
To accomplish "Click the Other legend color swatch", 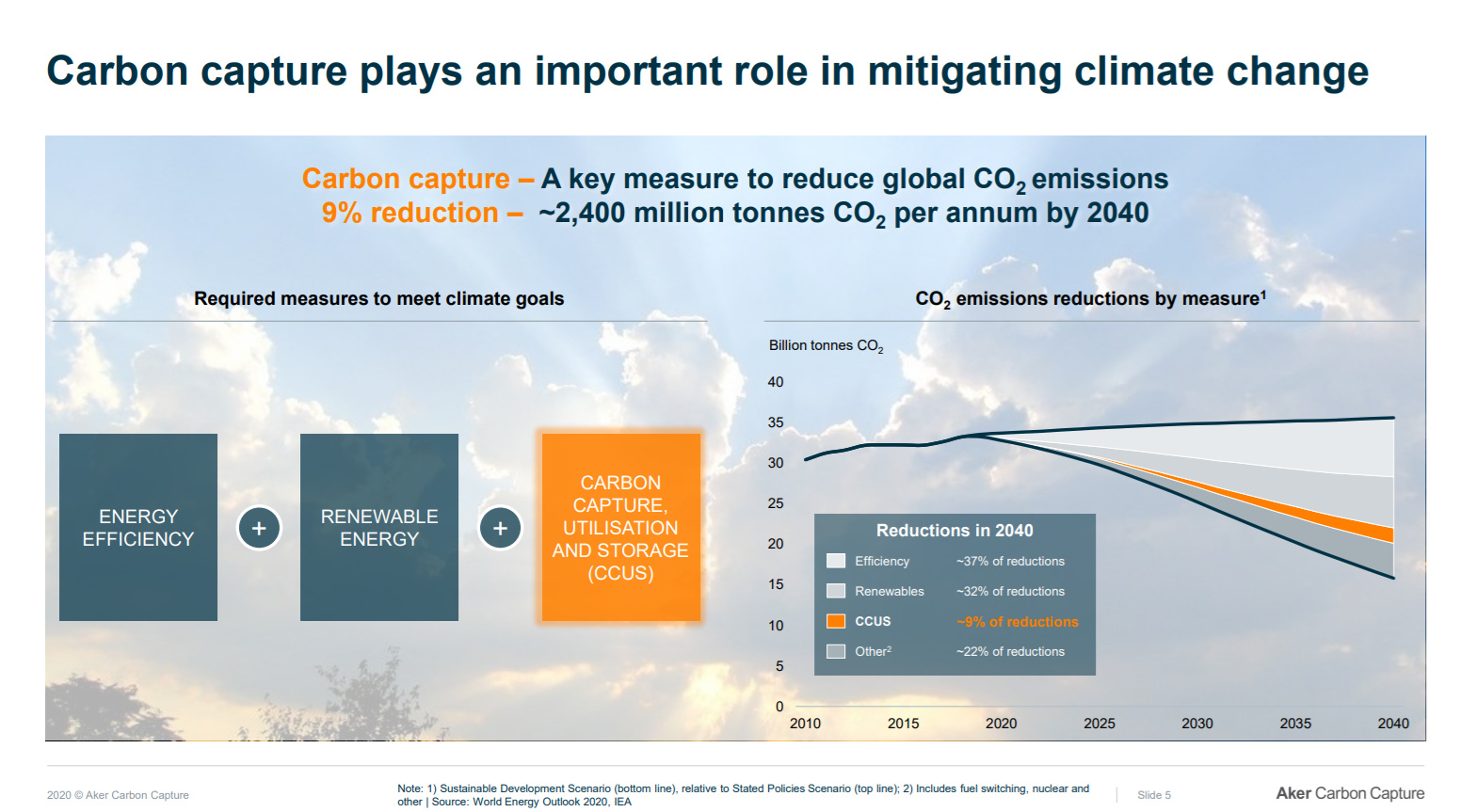I will (x=835, y=651).
